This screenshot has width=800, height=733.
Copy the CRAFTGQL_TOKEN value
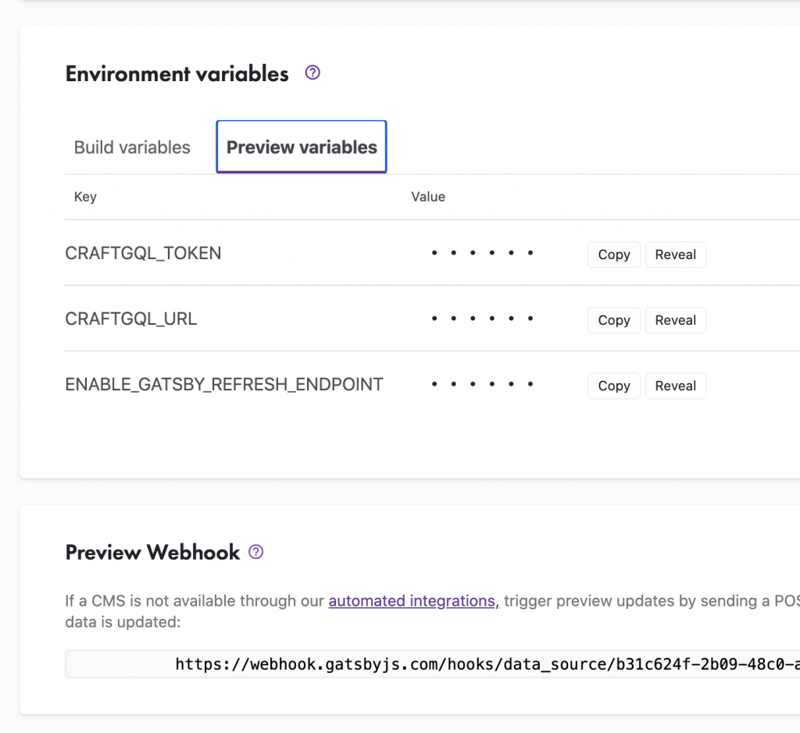tap(613, 255)
